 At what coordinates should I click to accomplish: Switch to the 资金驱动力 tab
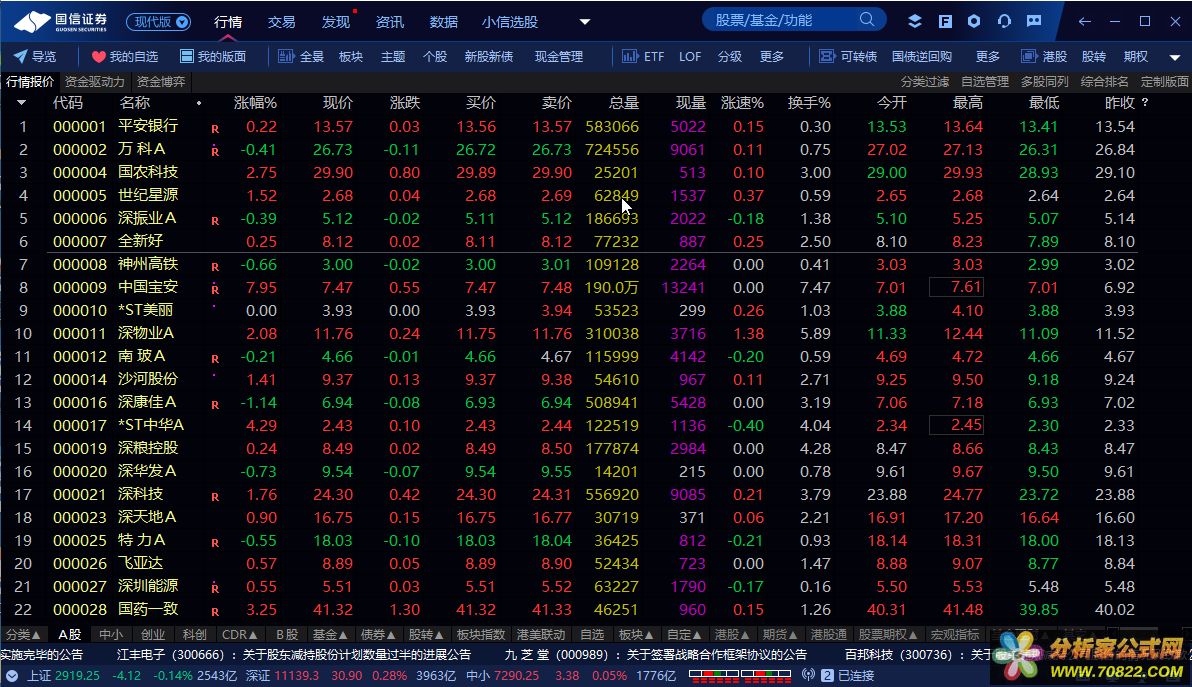(x=95, y=81)
